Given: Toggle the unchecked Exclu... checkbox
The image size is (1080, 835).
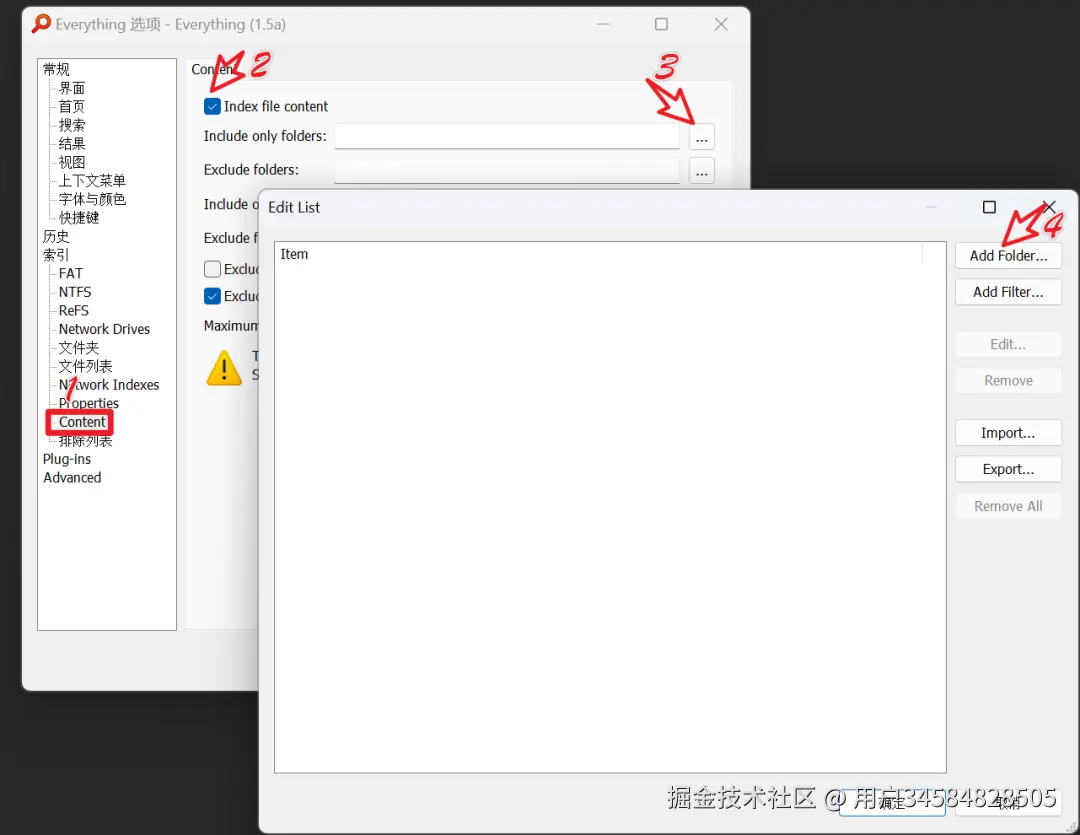Looking at the screenshot, I should point(212,269).
